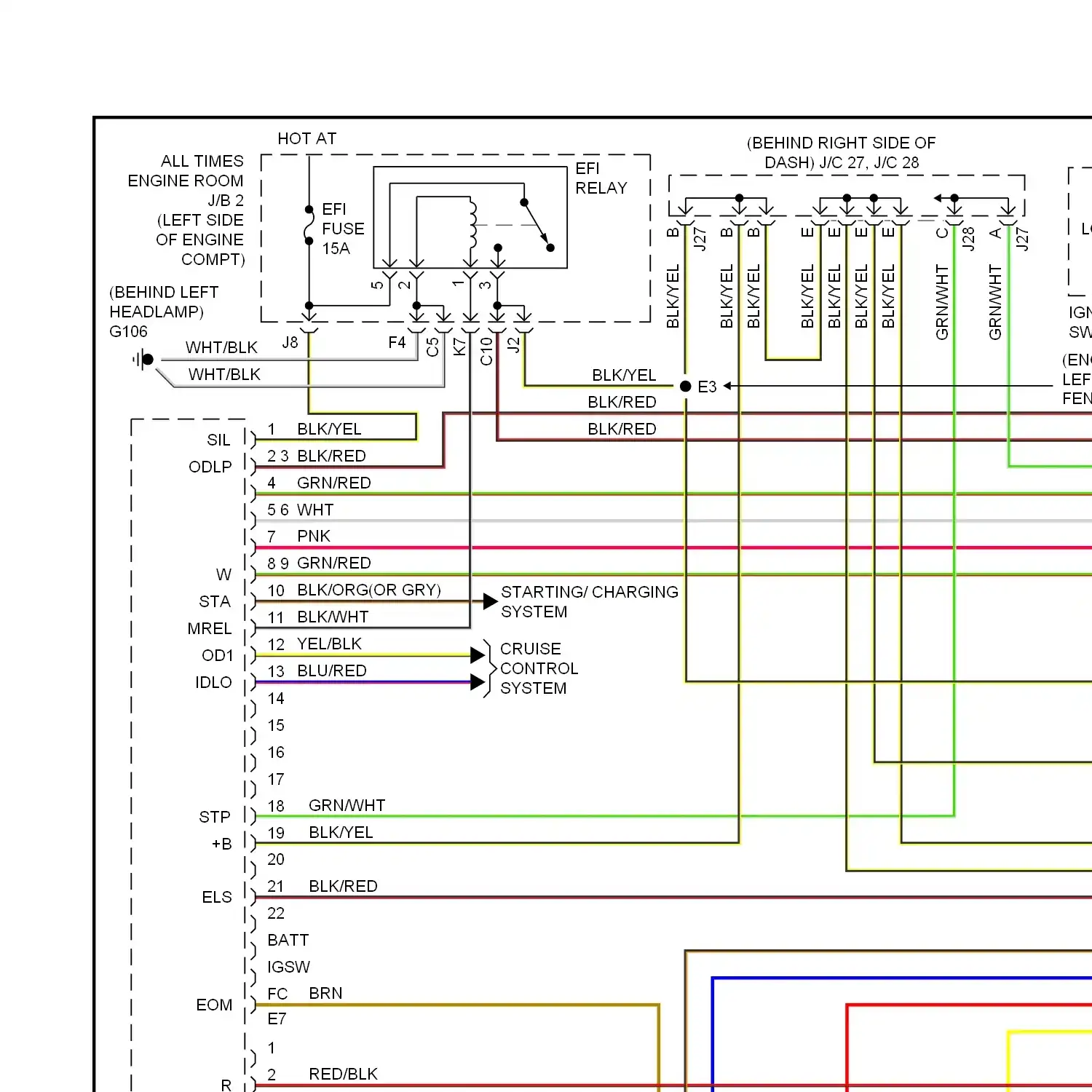
Task: Click the 'STARTING/ CHARGING SYSTEM' reference
Action: (590, 601)
